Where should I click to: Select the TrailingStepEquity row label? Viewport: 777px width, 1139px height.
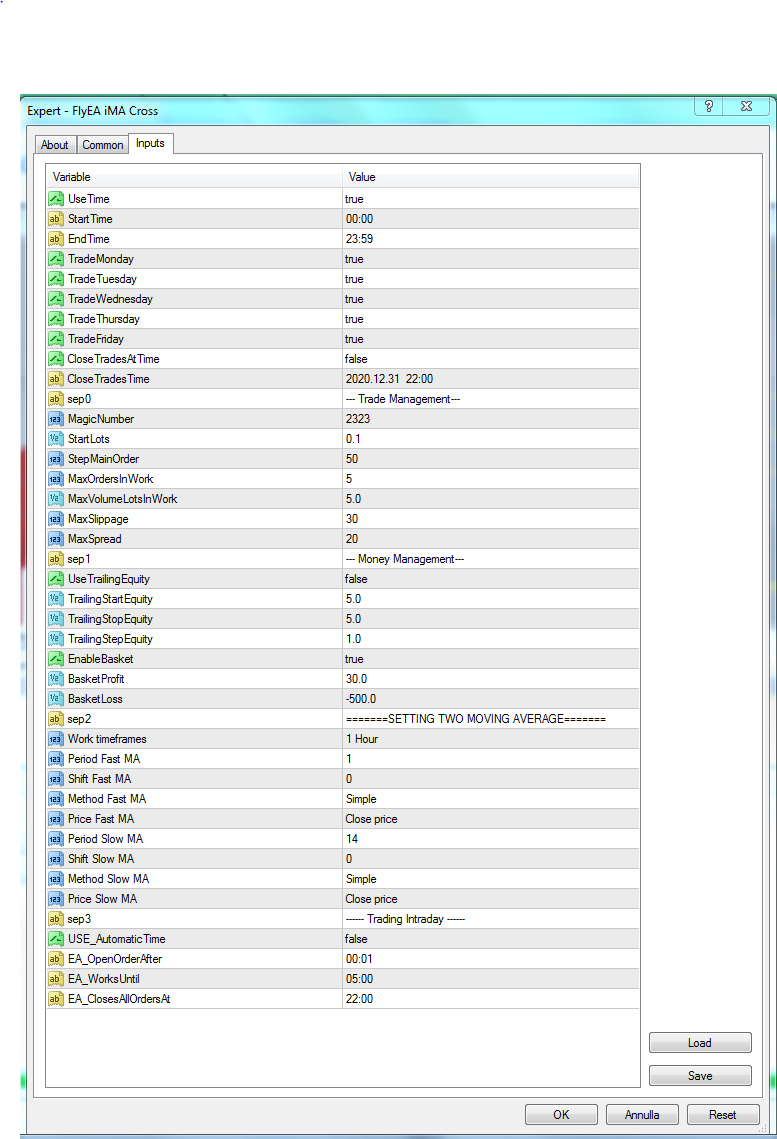110,639
